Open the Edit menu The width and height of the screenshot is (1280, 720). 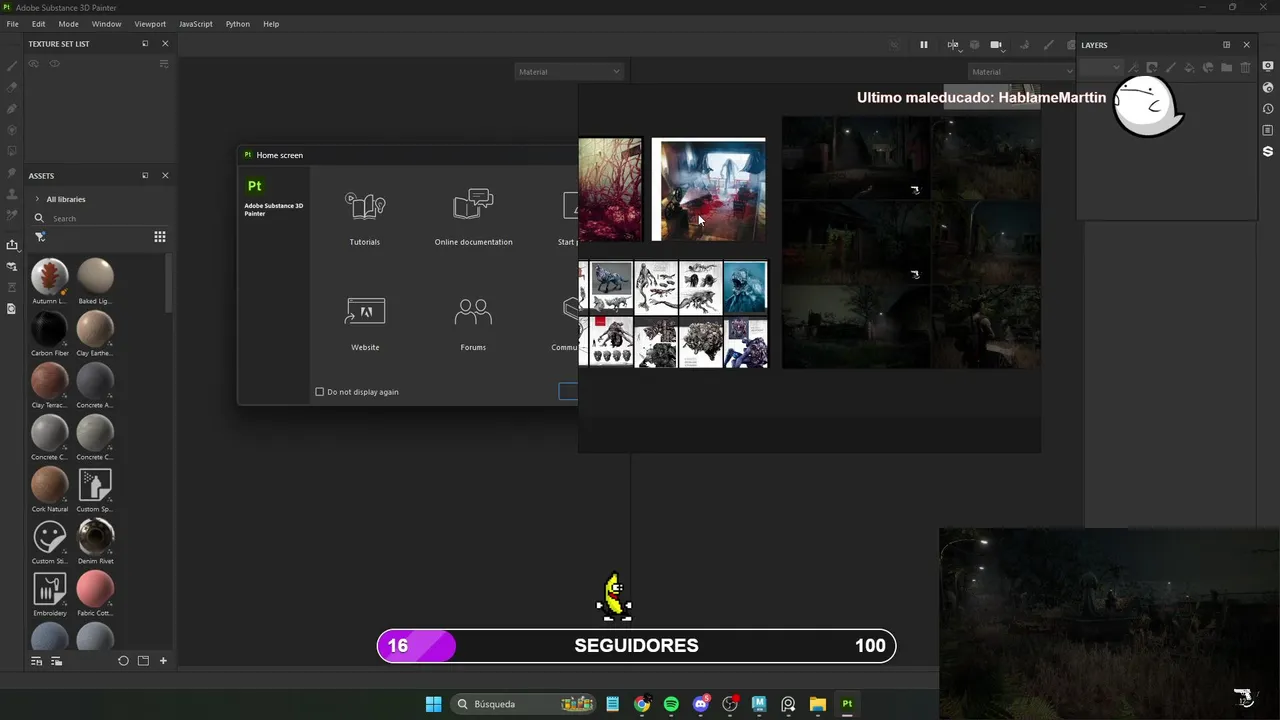38,24
